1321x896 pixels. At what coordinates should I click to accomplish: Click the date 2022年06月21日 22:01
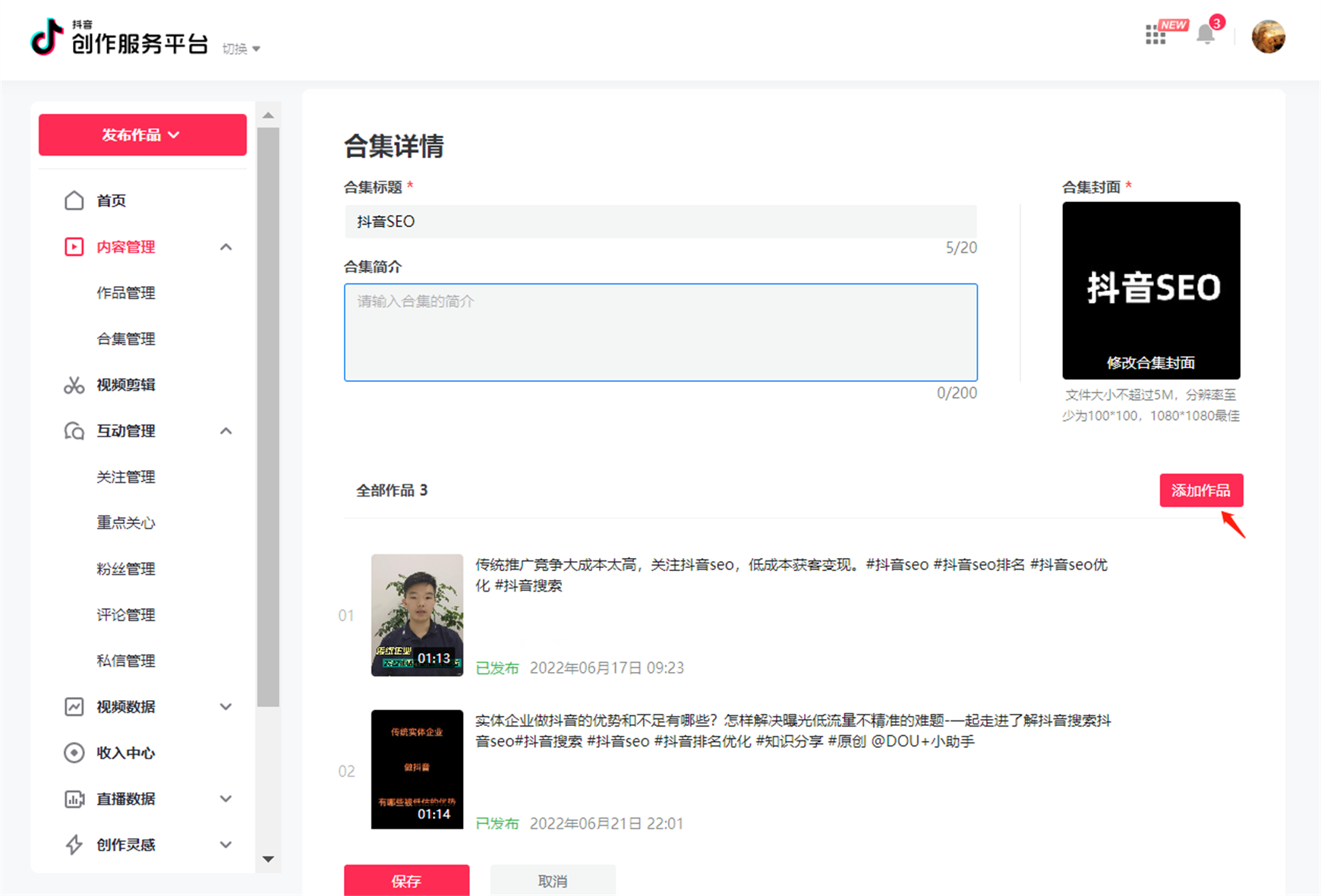607,824
